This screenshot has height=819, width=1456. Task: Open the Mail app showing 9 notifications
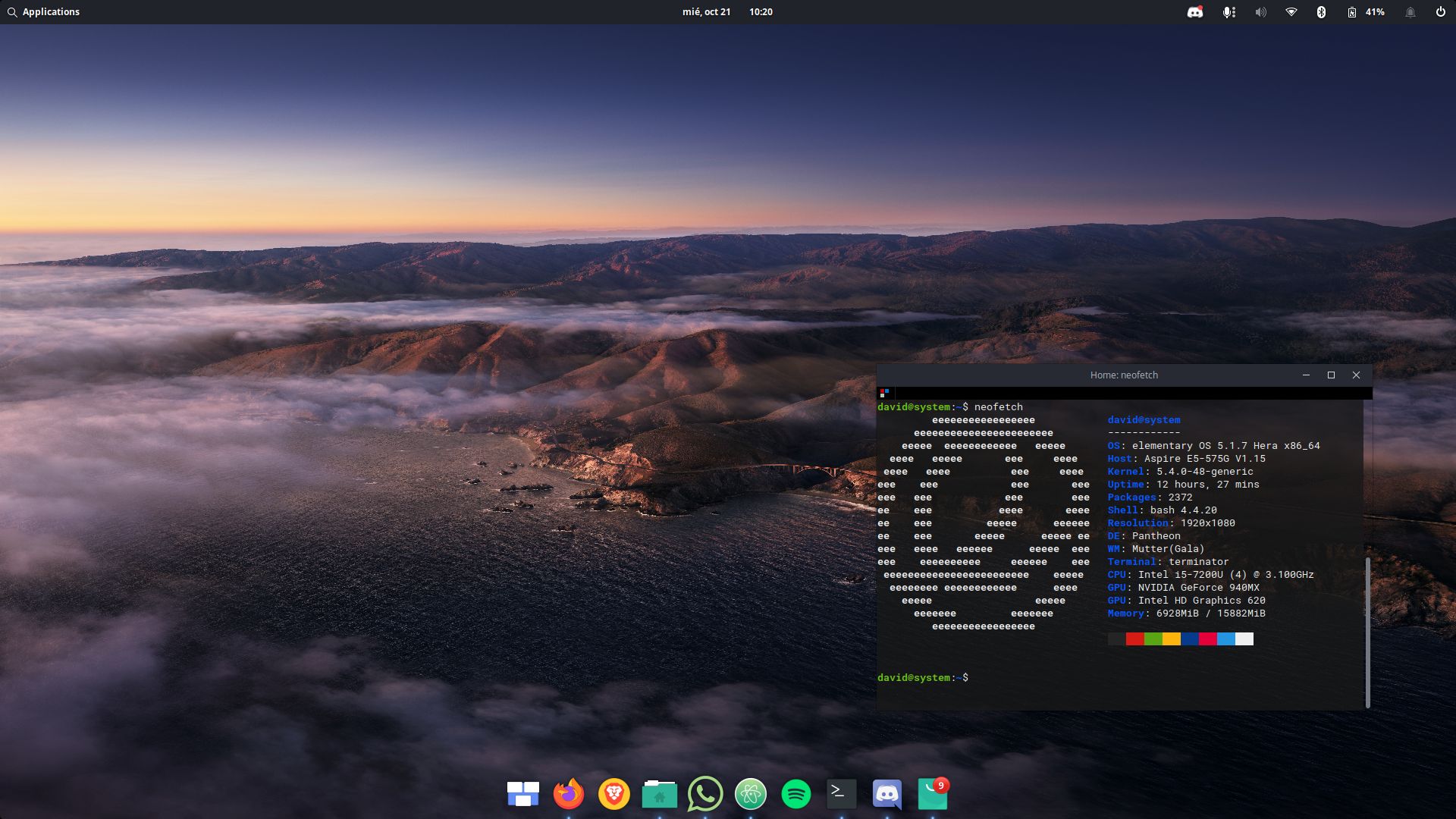(933, 795)
